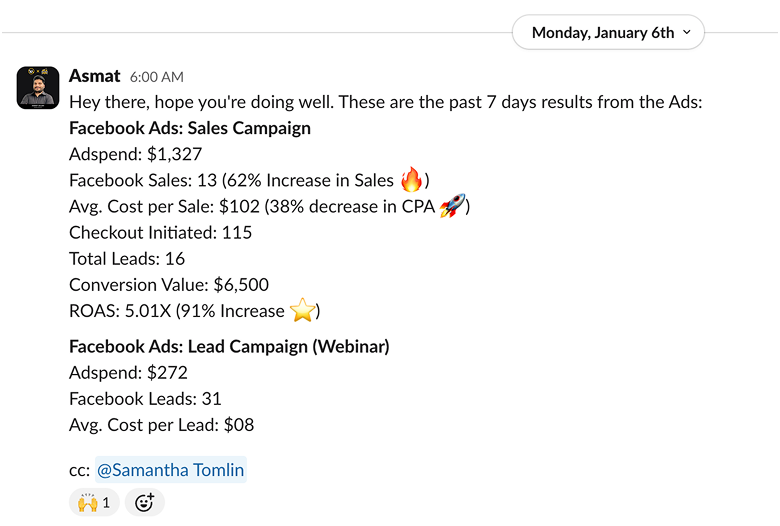Screen dimensions: 780x526
Task: Click the Adspend: $1,327 line
Action: [x=136, y=154]
